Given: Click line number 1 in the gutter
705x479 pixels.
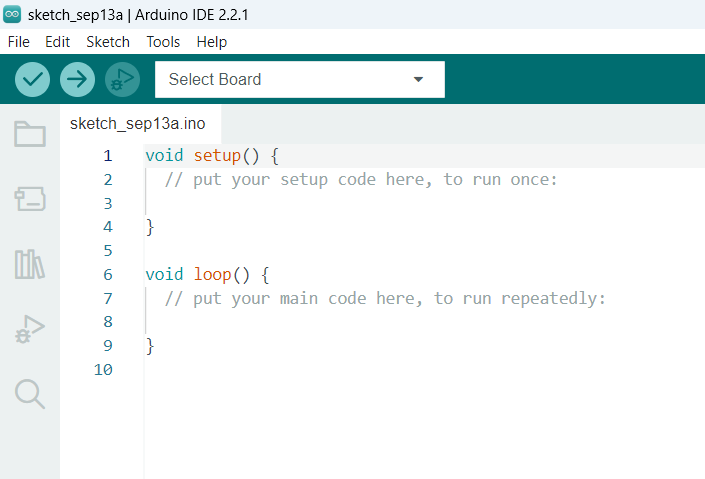Looking at the screenshot, I should 108,156.
